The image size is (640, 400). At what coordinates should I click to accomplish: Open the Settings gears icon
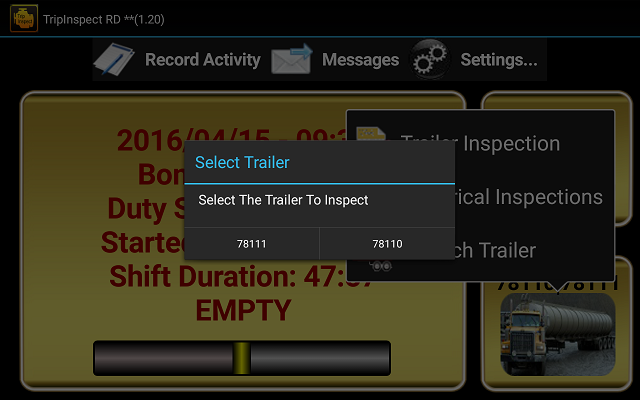click(430, 60)
